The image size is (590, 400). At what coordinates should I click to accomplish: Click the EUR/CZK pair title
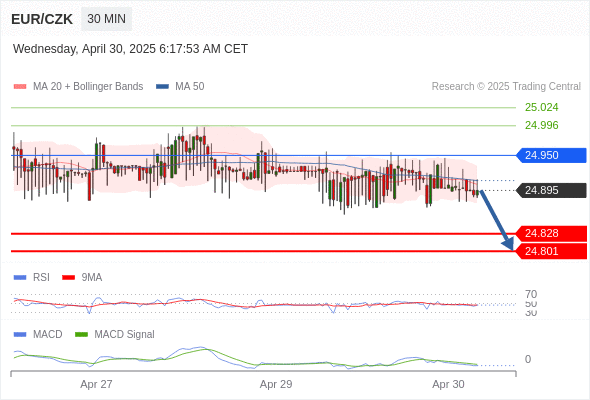(x=42, y=19)
